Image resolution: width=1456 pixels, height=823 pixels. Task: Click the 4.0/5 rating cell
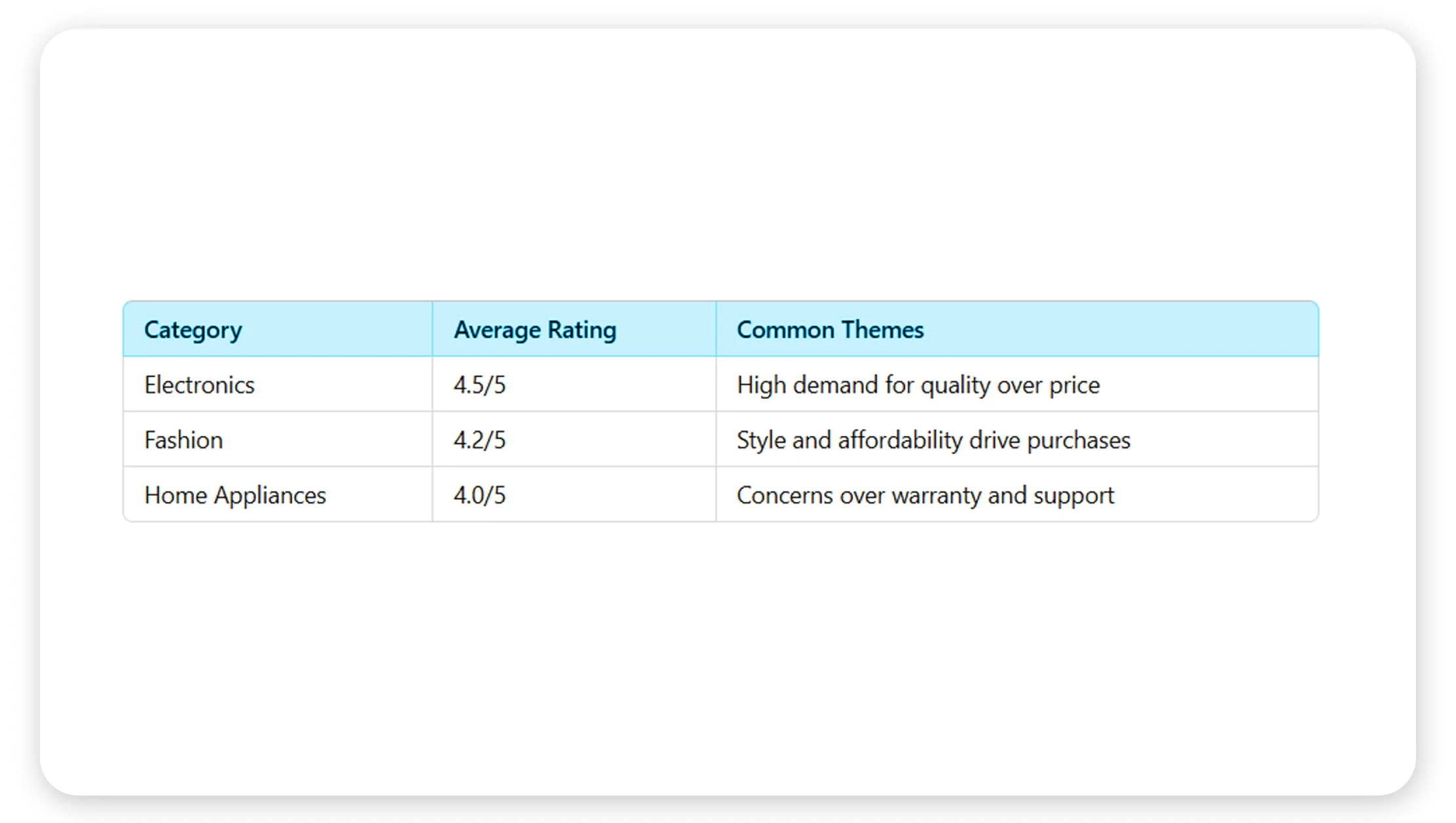tap(574, 494)
